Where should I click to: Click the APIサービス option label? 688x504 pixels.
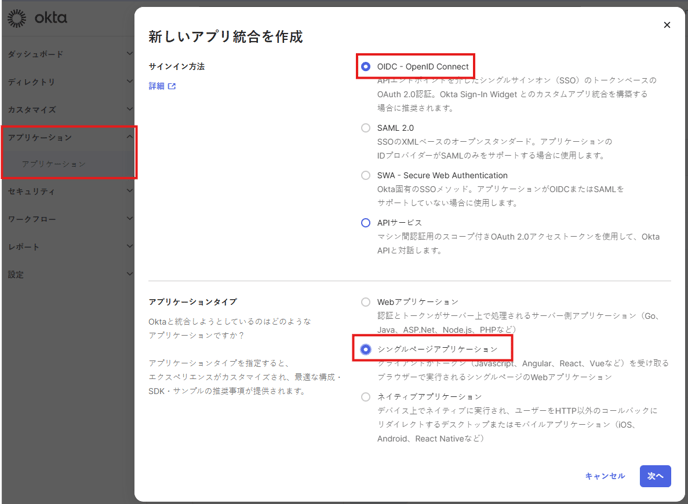[x=399, y=223]
